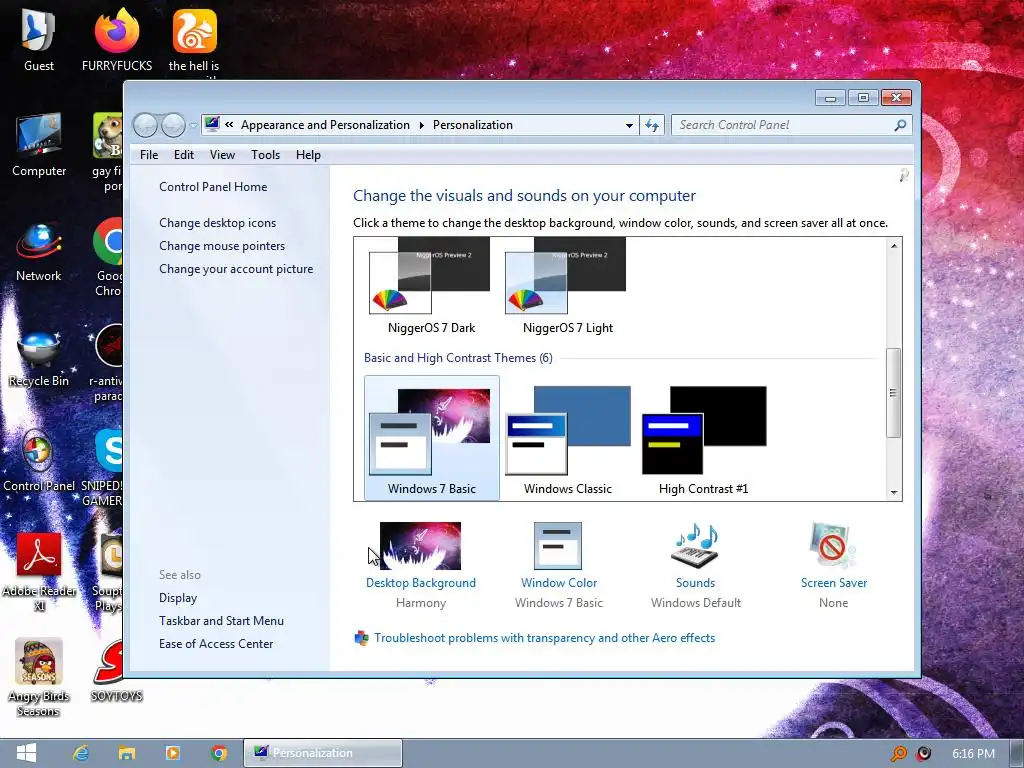Click the Show desktop strip on taskbar

click(1017, 753)
